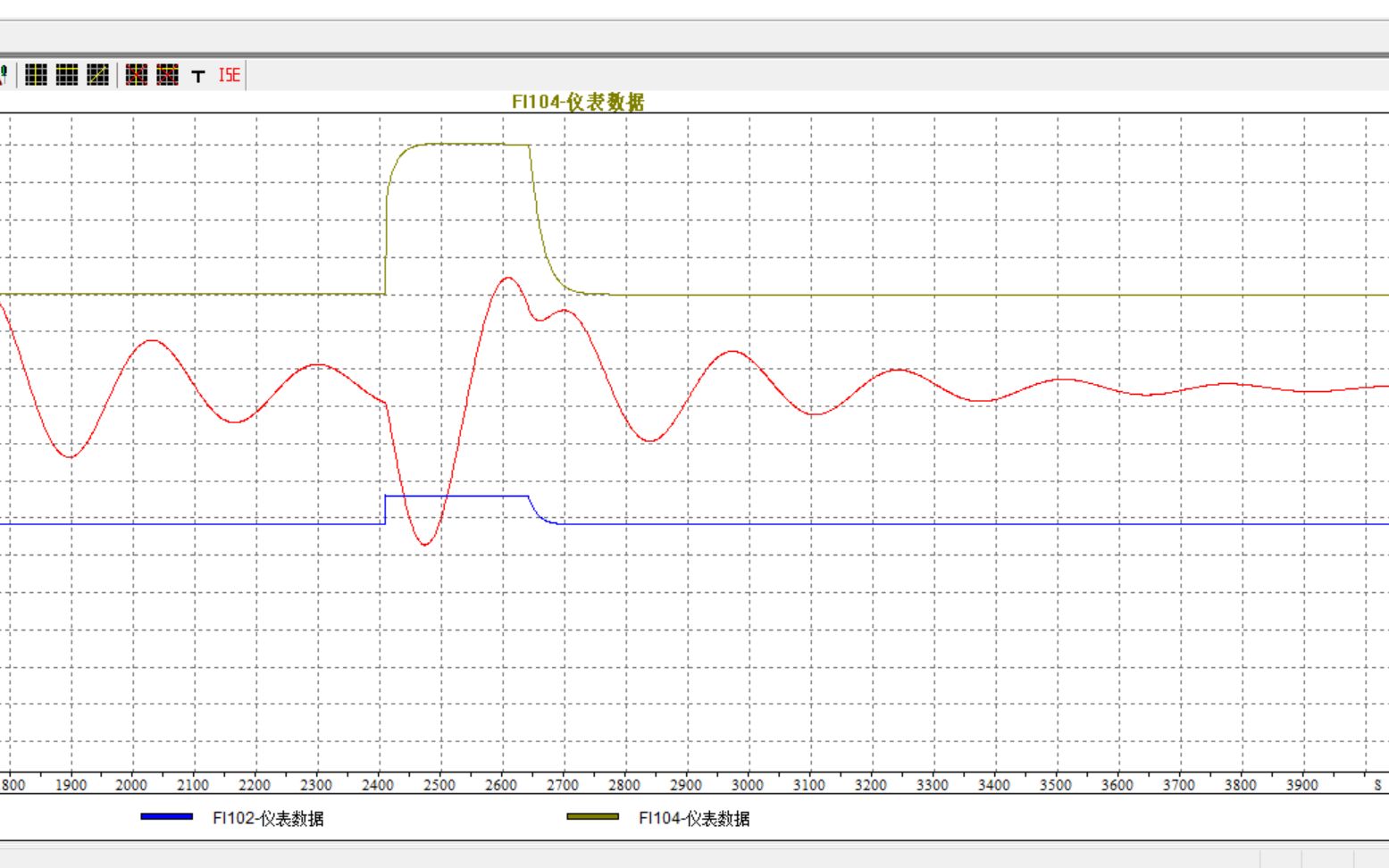Click the blue FI102 step plateau
Viewport: 1389px width, 868px height.
click(456, 496)
